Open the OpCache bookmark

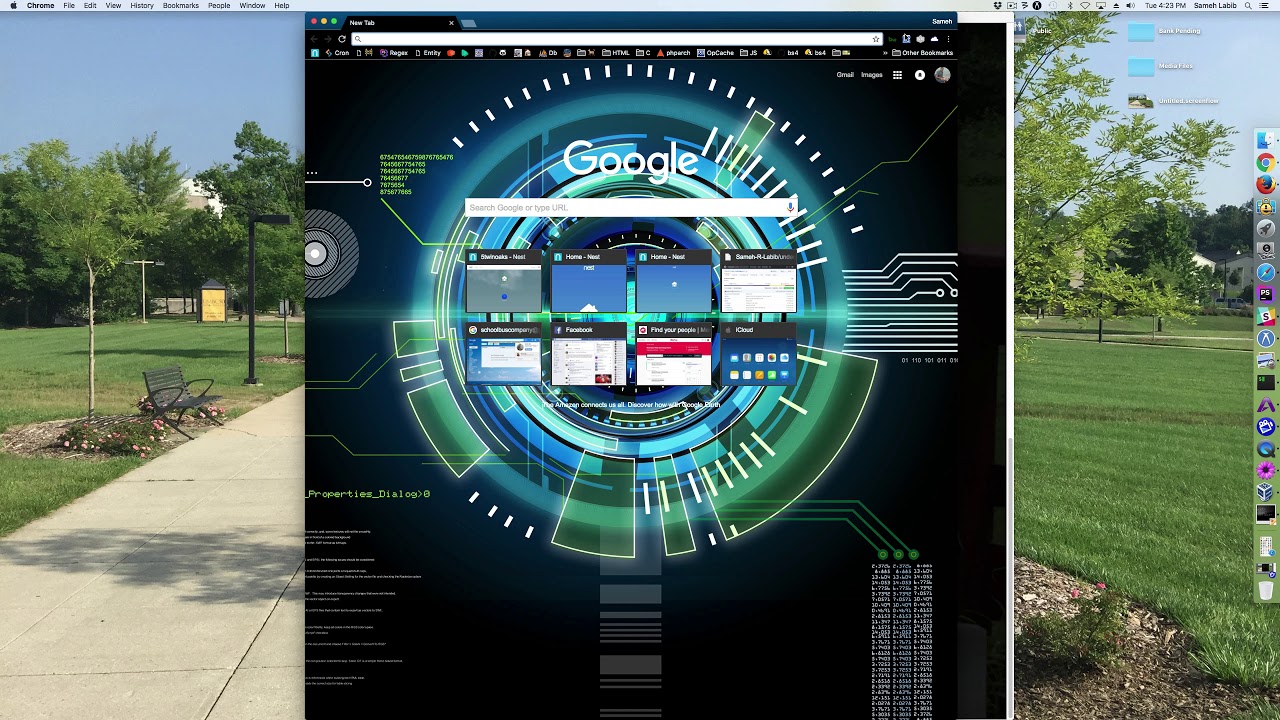(715, 53)
